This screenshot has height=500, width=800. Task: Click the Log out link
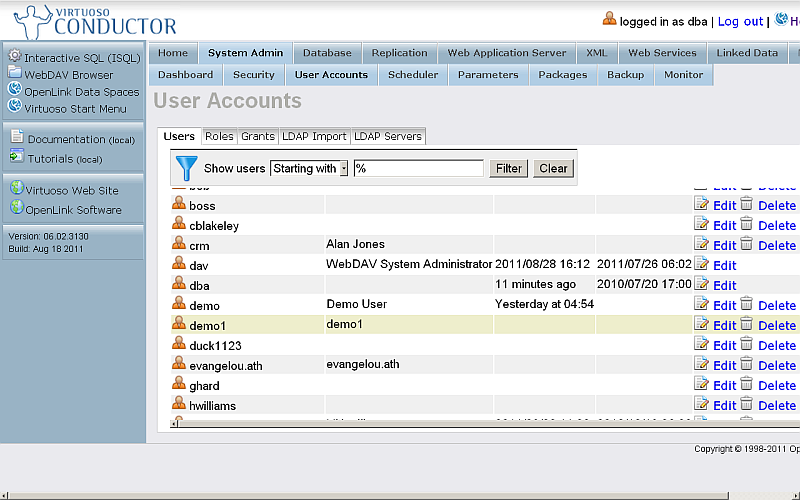740,21
